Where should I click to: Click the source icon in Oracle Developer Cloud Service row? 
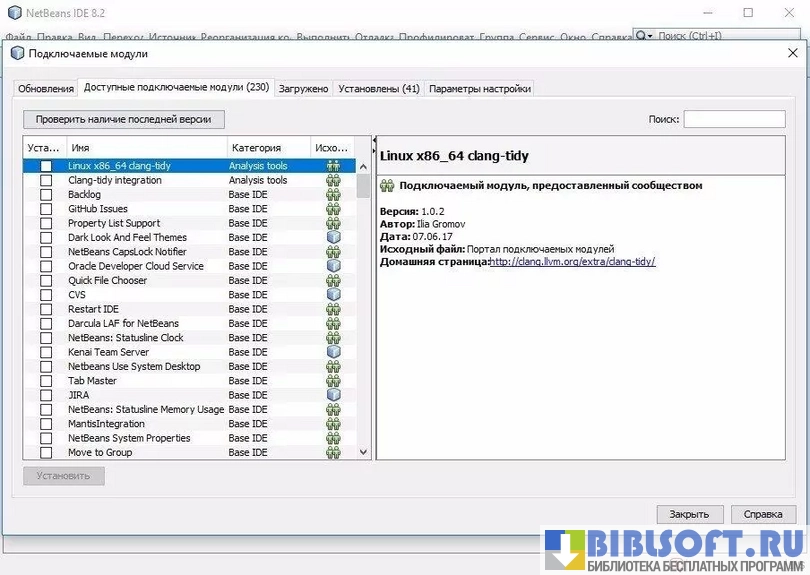[x=333, y=267]
